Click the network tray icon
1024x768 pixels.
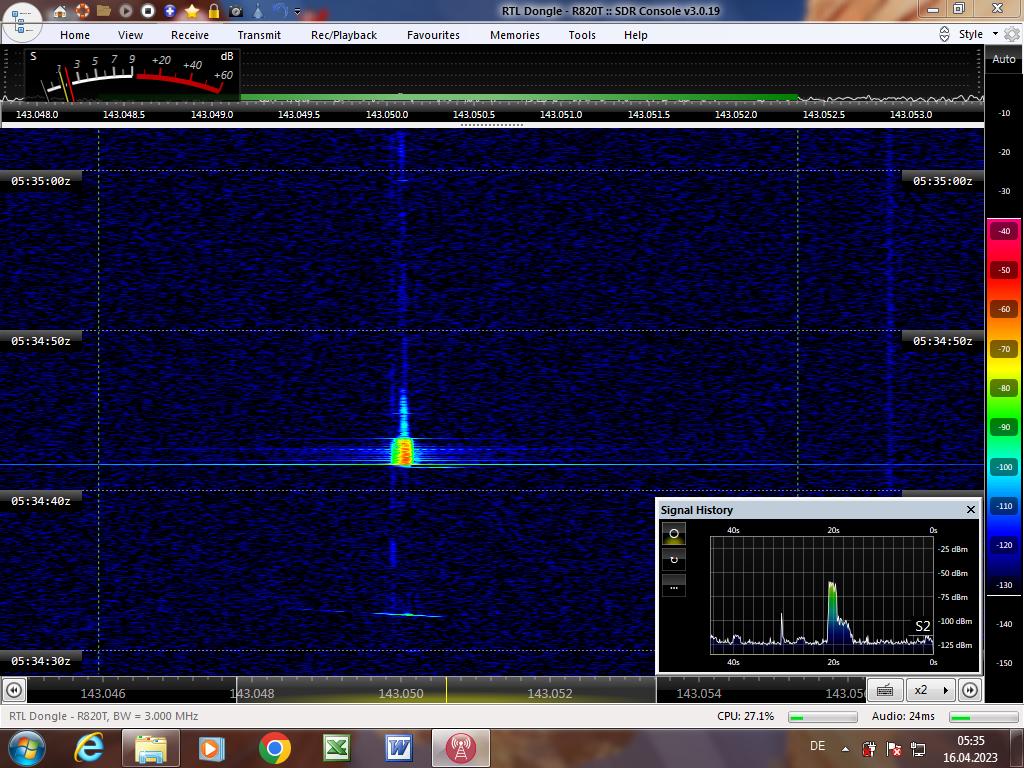click(x=918, y=748)
